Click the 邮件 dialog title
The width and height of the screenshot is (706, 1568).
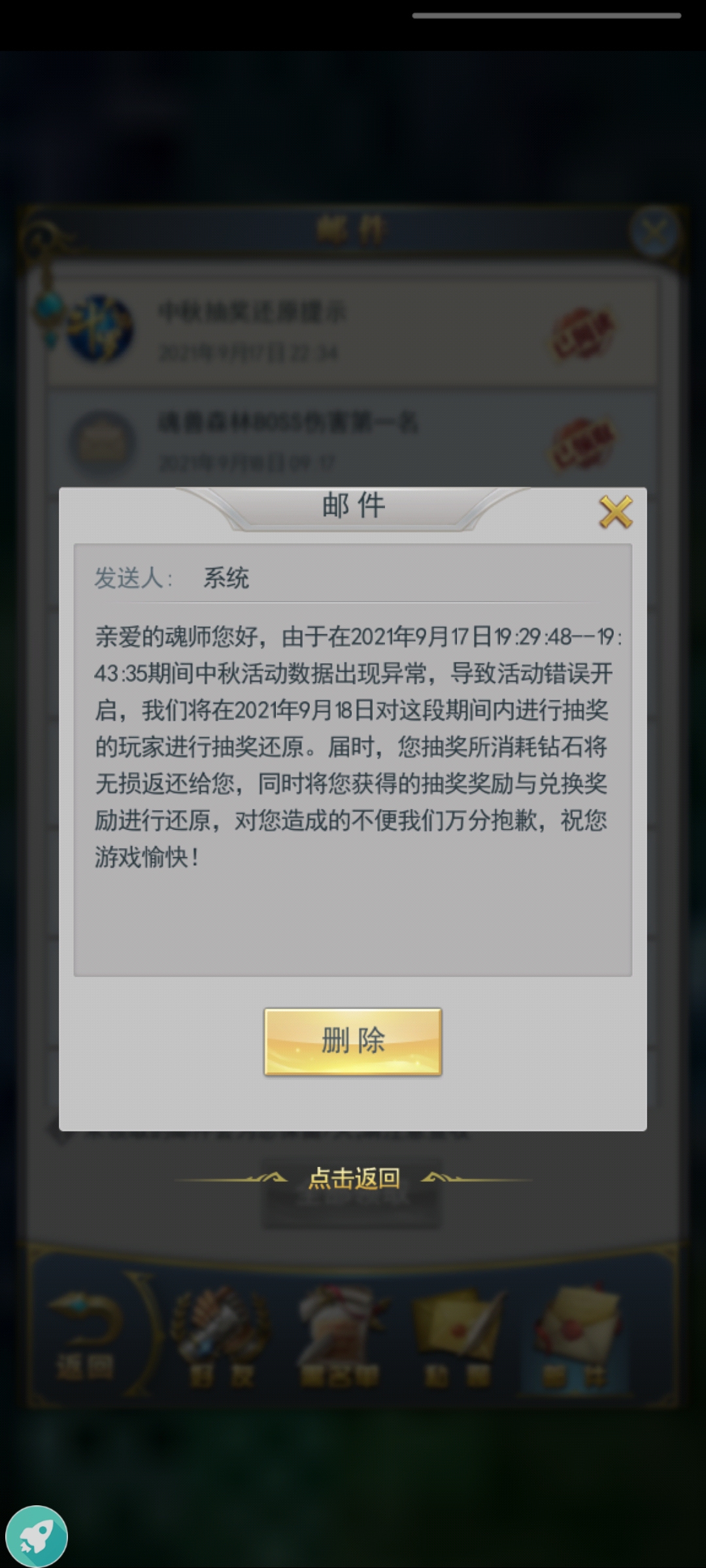click(354, 506)
